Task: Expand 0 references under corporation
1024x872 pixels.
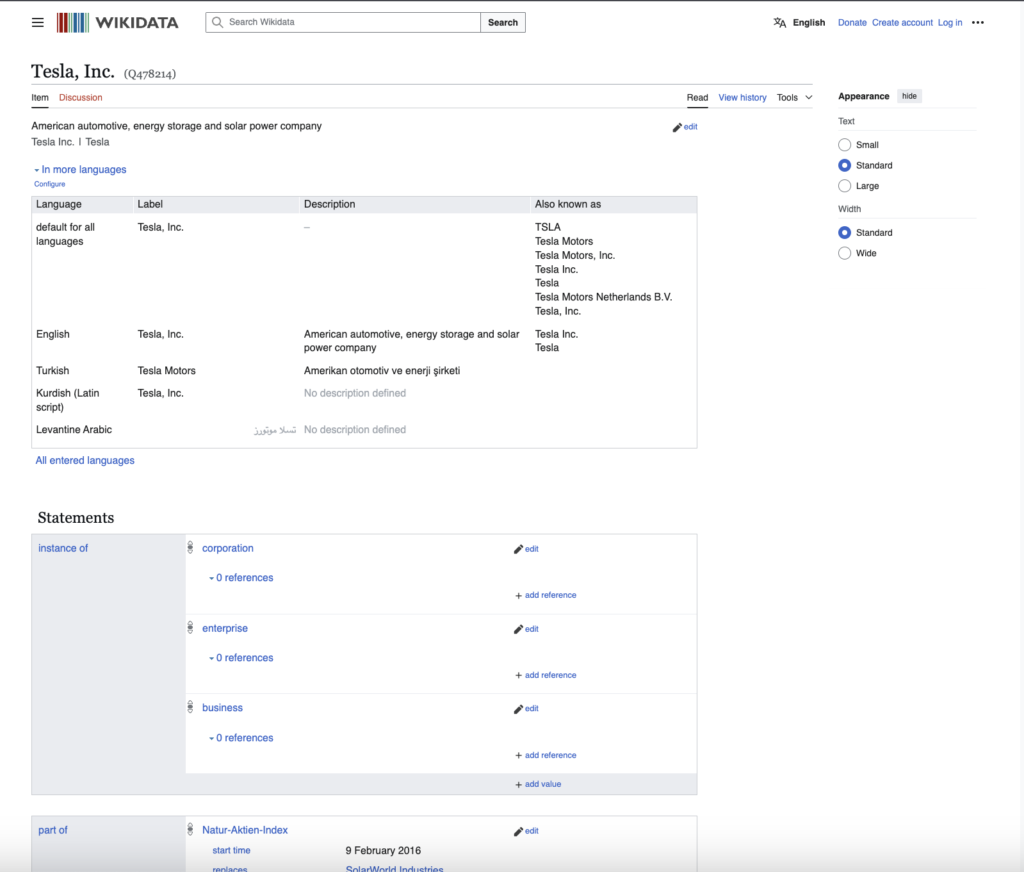Action: tap(241, 577)
